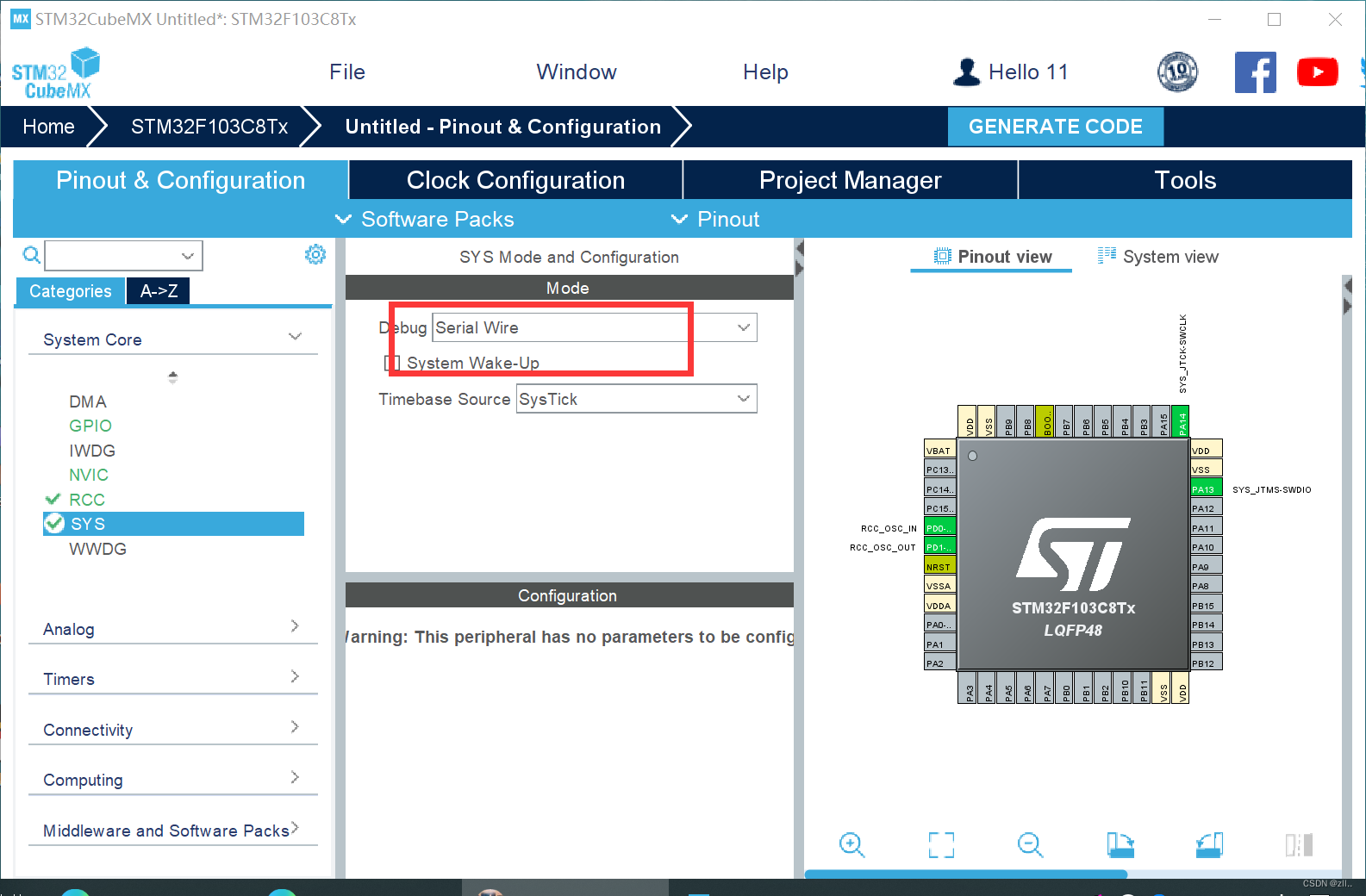This screenshot has height=896, width=1366.
Task: Click the search magnifier icon
Action: point(32,255)
